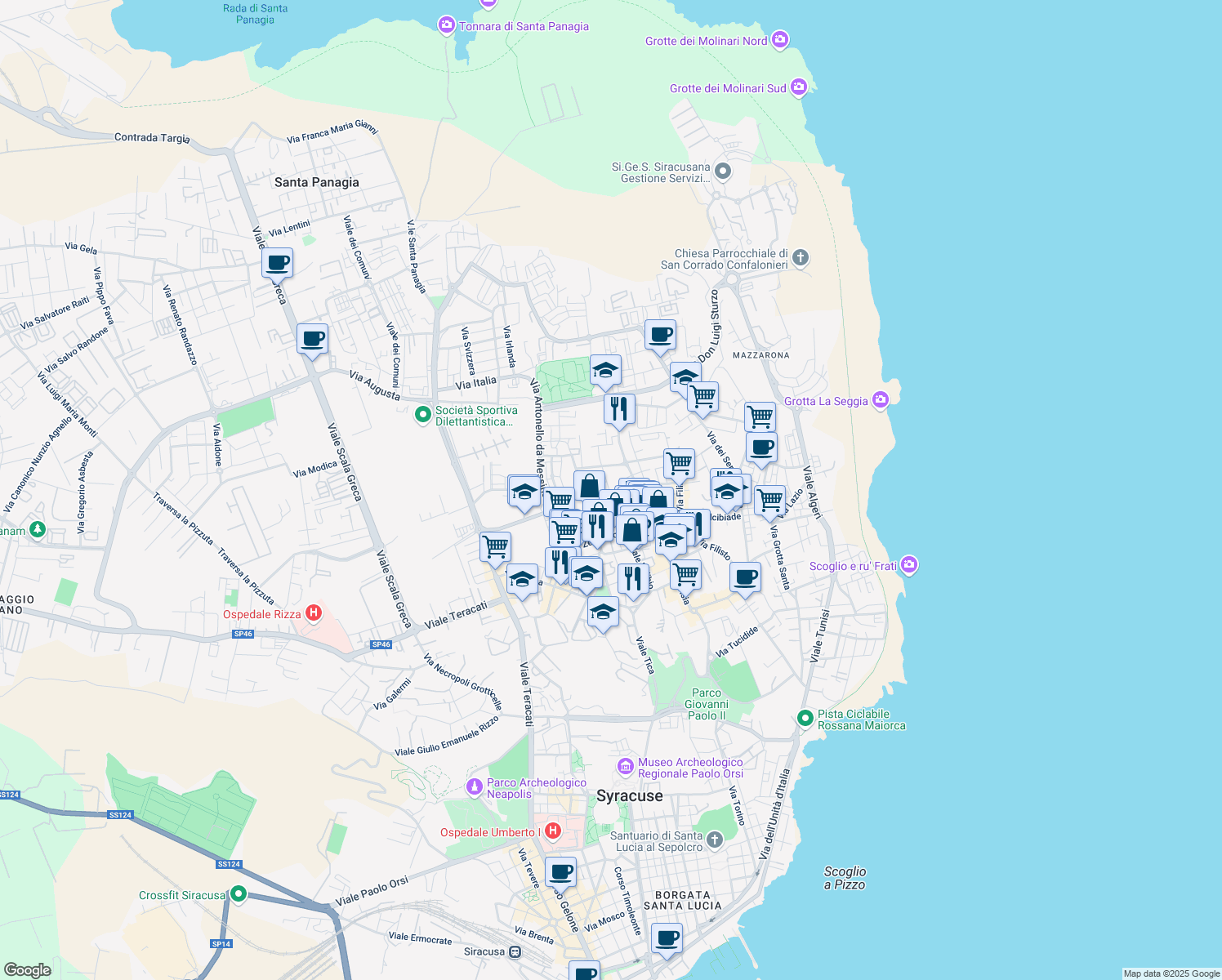Click the MAZZARONA district label

[761, 355]
